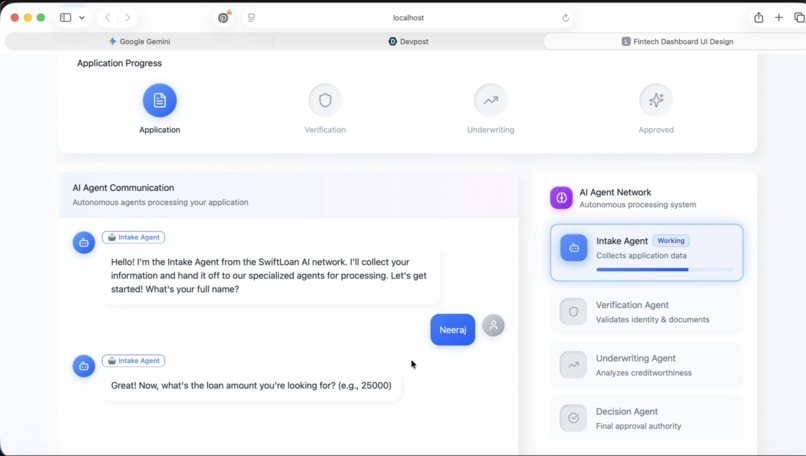Click "Final approval authority" text
Screen dimensions: 806x456
click(638, 426)
